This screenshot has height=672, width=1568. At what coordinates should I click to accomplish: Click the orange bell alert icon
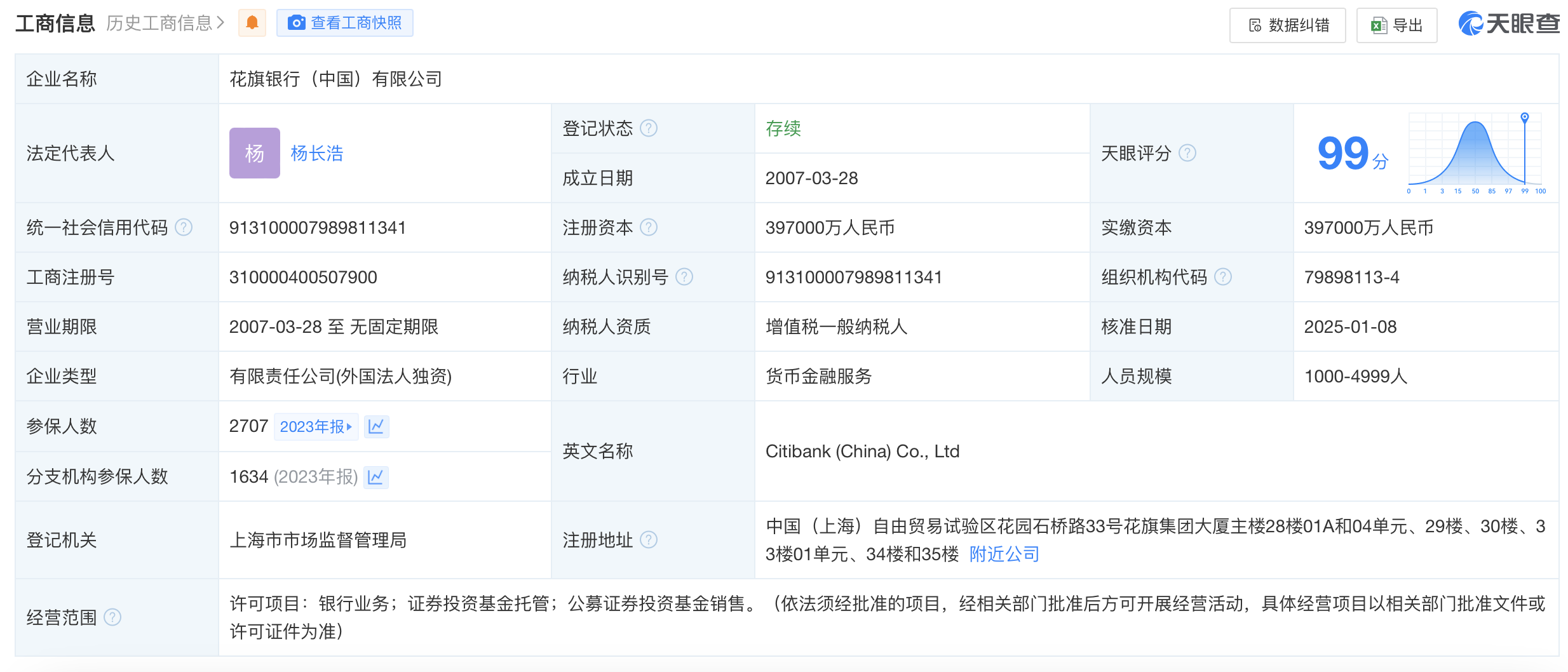pyautogui.click(x=252, y=23)
